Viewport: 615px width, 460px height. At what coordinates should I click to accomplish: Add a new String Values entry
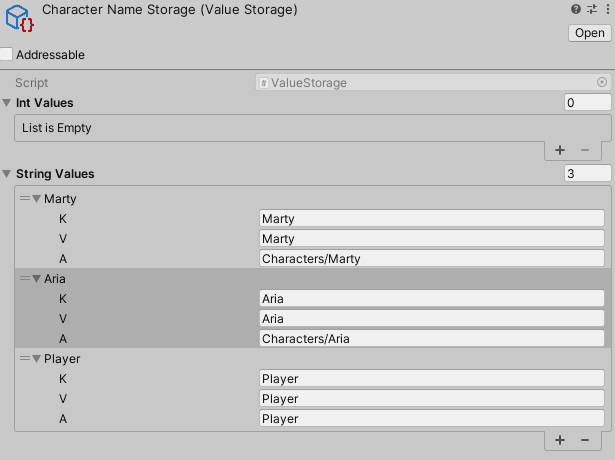[560, 440]
